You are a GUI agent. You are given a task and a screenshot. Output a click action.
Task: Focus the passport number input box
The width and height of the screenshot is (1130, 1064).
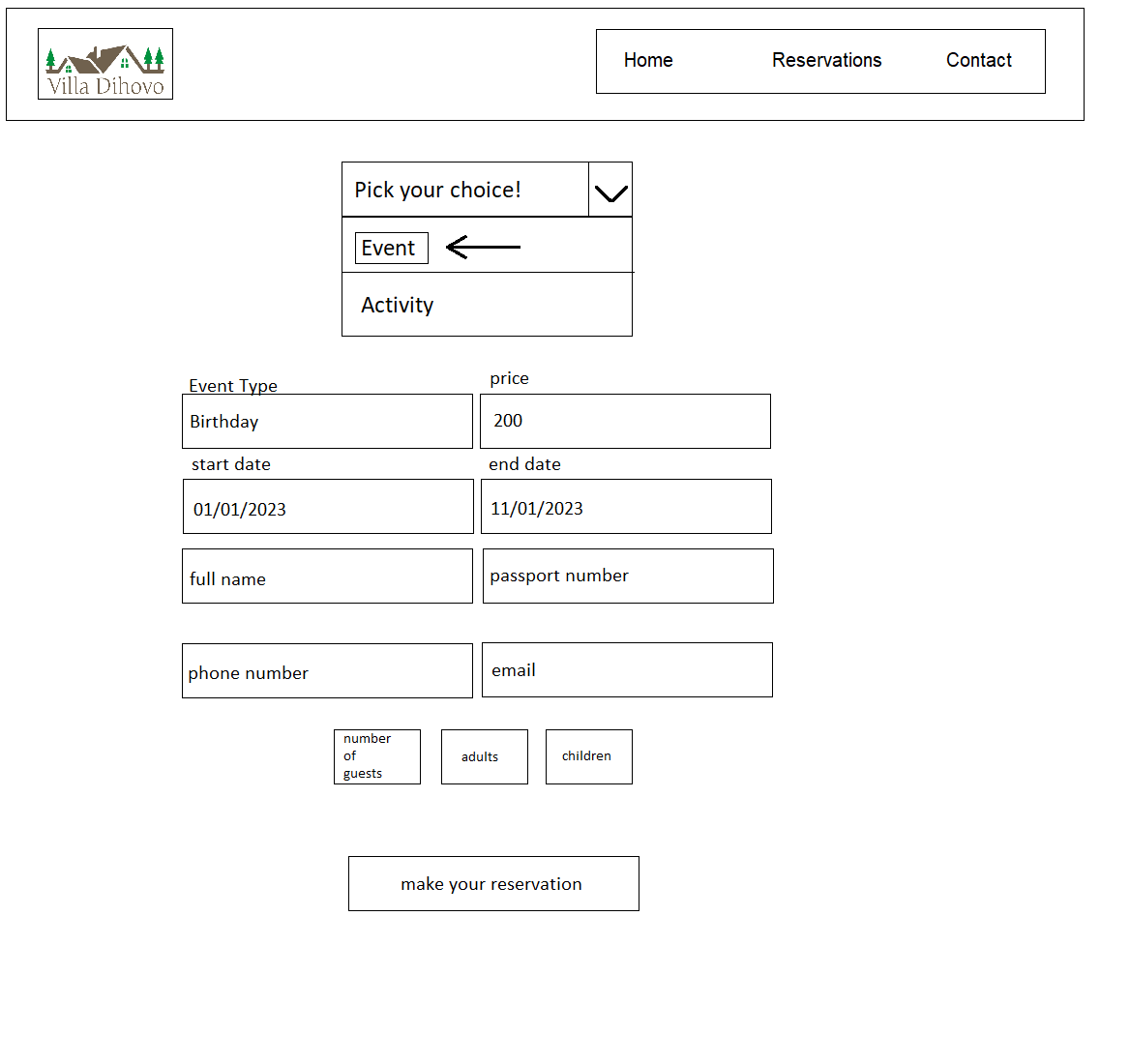pyautogui.click(x=628, y=576)
